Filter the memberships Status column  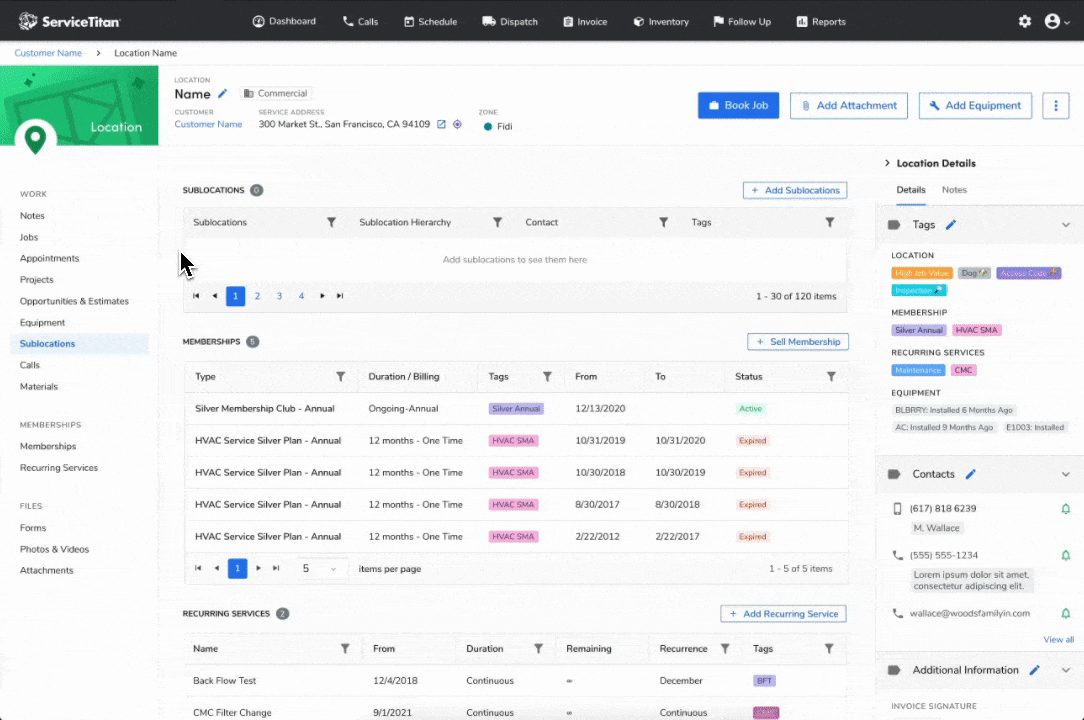(x=831, y=376)
